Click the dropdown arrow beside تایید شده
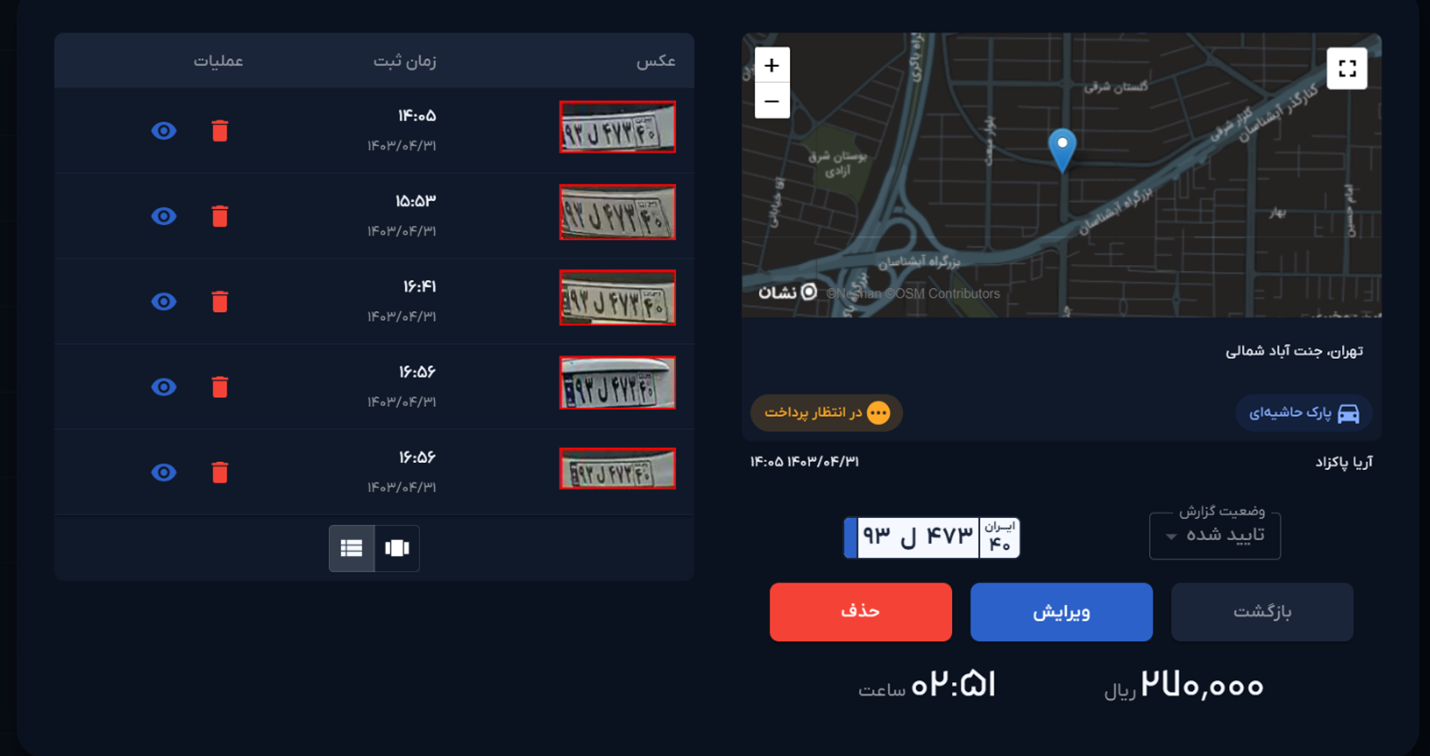 coord(1171,537)
